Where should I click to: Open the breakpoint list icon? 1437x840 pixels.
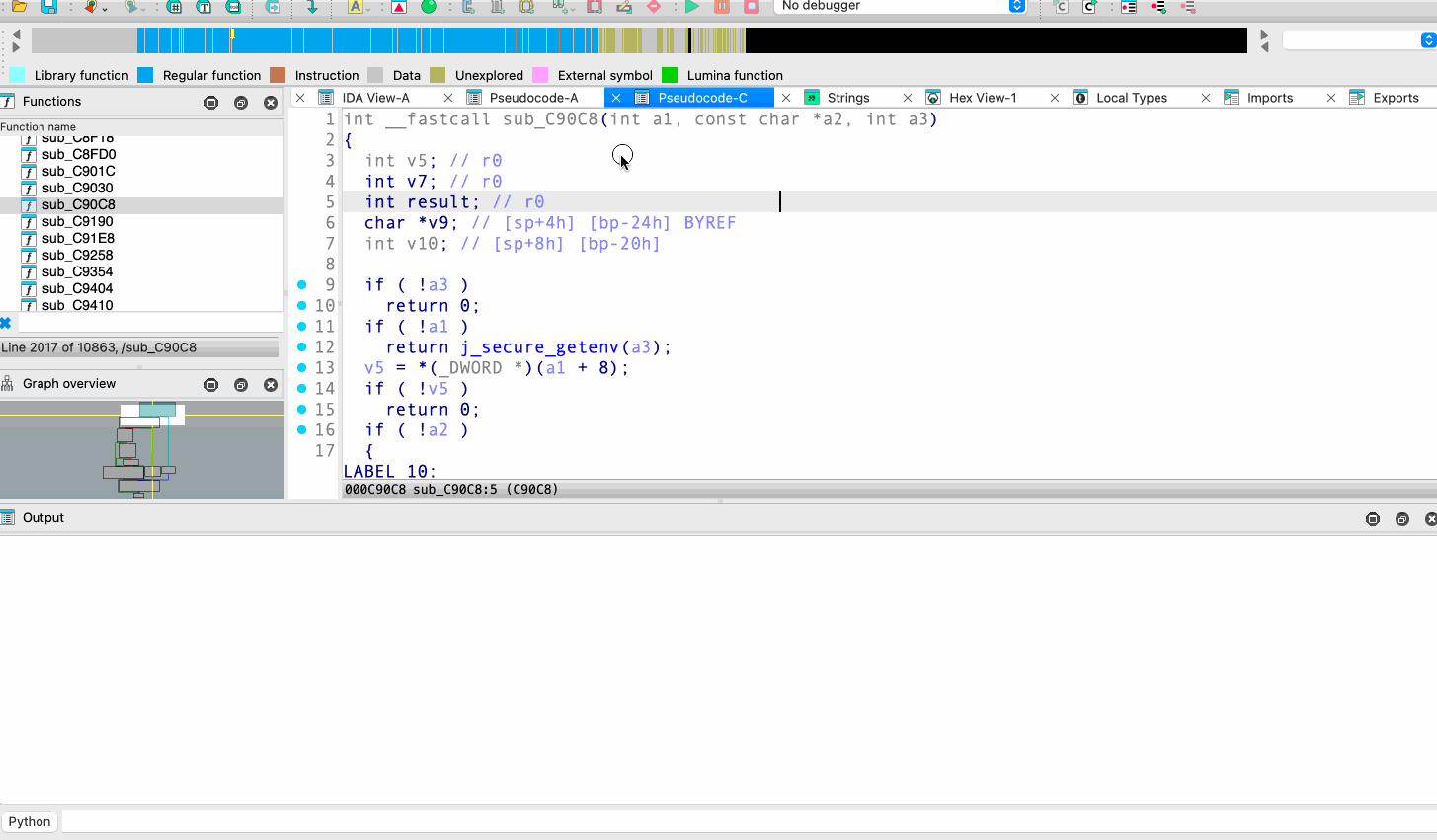pos(1129,6)
